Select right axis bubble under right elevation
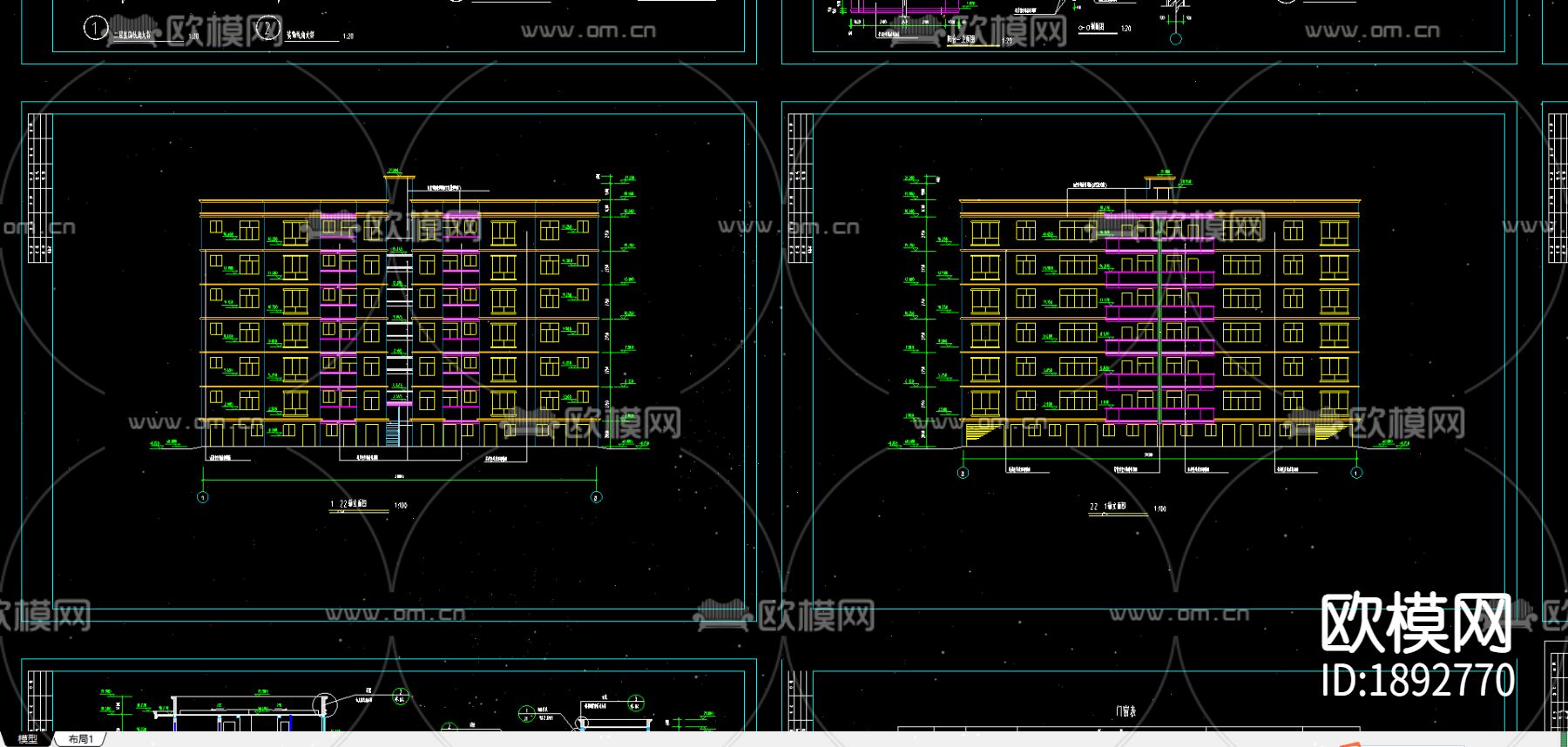The width and height of the screenshot is (1568, 747). (x=1356, y=473)
